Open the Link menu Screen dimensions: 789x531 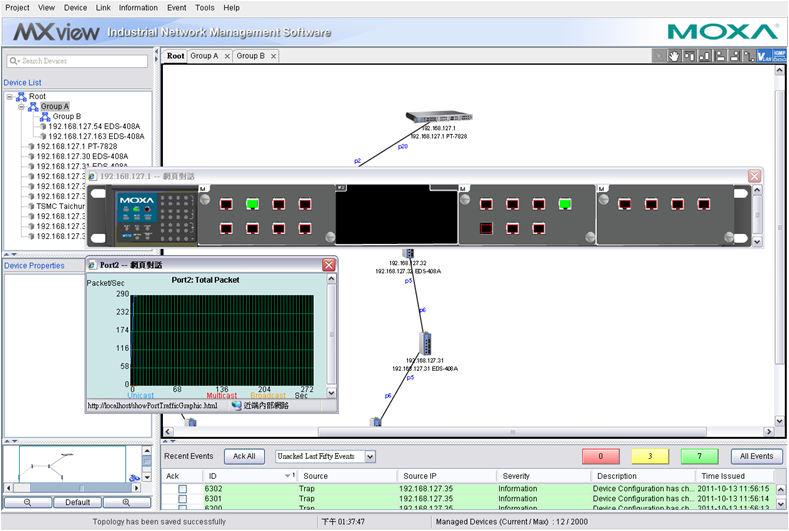click(x=103, y=8)
